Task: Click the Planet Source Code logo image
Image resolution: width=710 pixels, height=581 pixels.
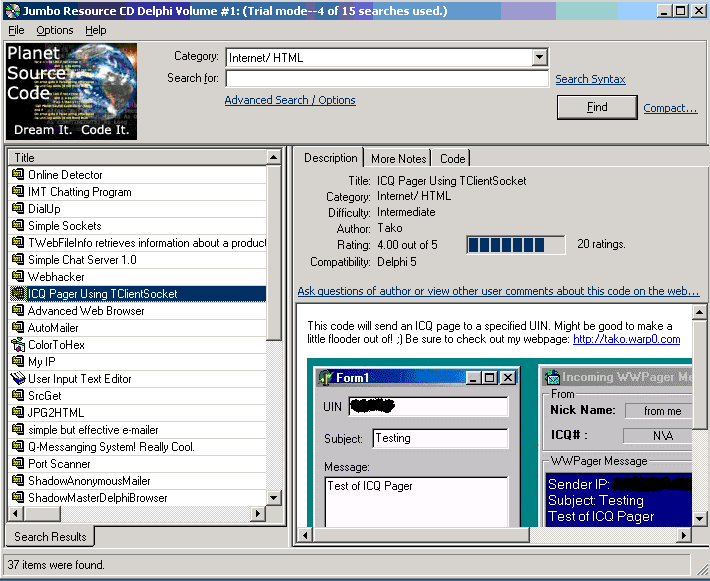Action: 71,91
